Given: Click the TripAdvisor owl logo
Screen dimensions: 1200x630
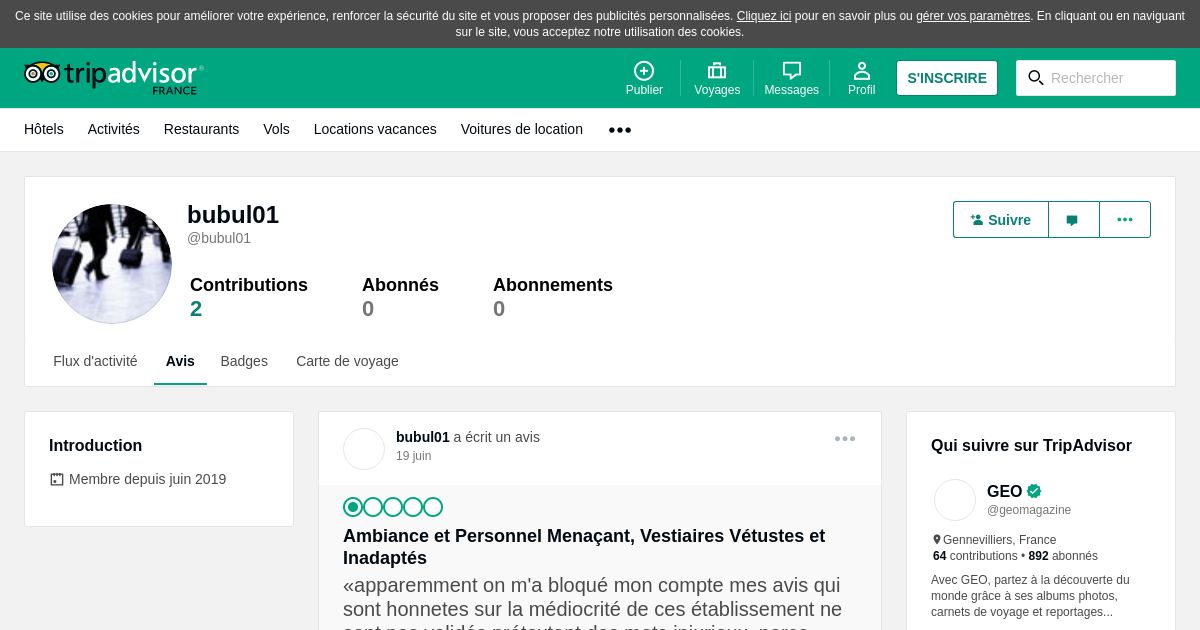Looking at the screenshot, I should coord(113,76).
